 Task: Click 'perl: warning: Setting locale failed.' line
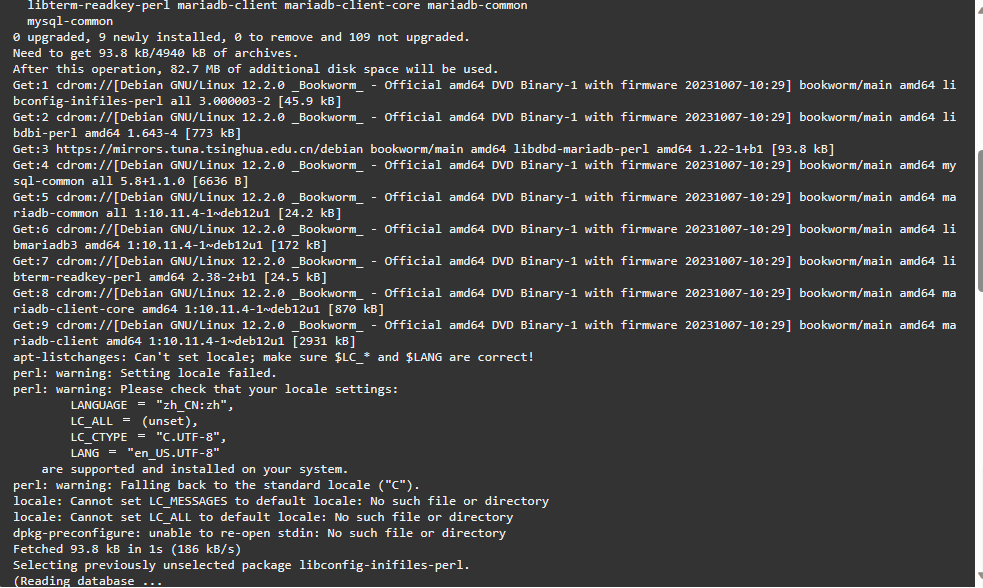tap(144, 373)
